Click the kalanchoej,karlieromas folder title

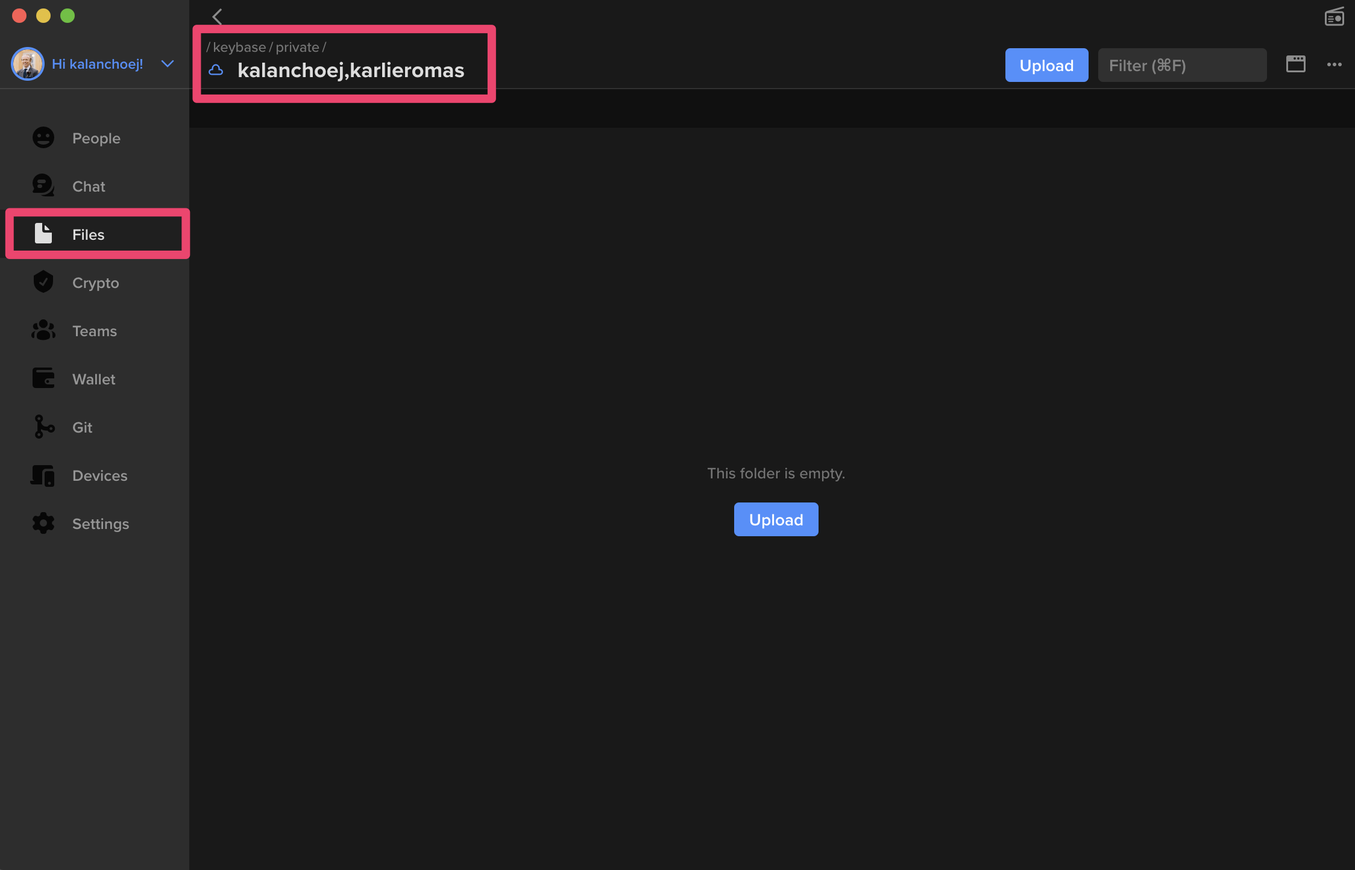351,70
